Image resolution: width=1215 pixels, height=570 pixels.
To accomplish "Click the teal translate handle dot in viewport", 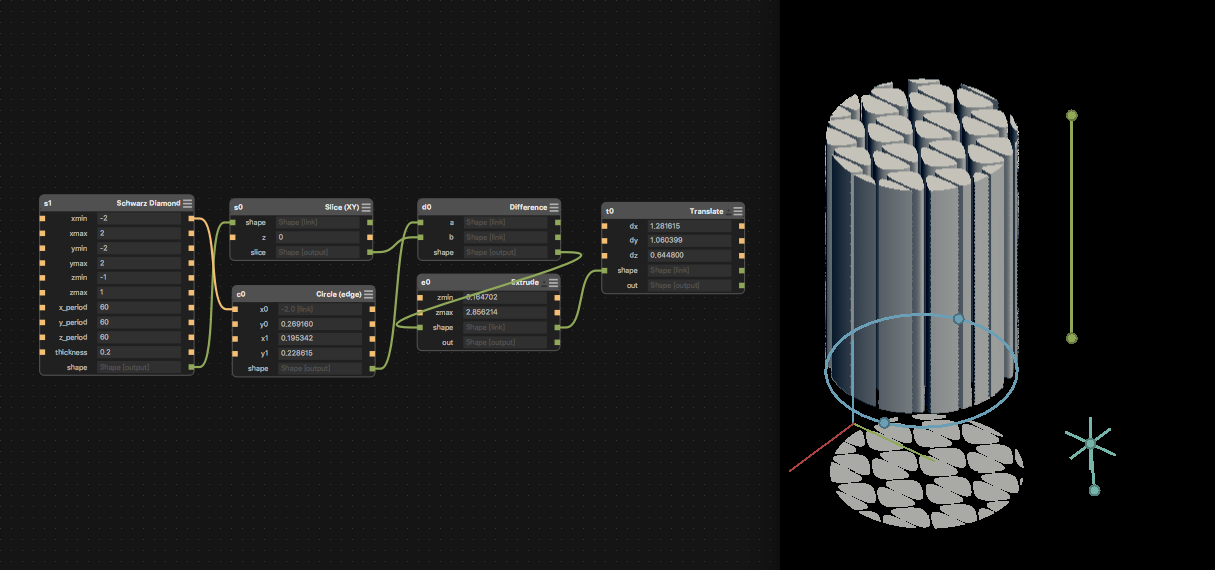I will point(1094,490).
